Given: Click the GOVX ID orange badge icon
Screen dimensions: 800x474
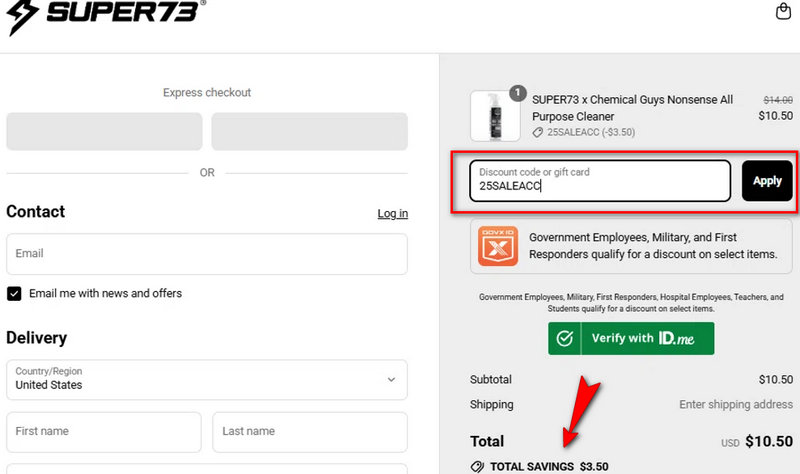Looking at the screenshot, I should click(497, 246).
